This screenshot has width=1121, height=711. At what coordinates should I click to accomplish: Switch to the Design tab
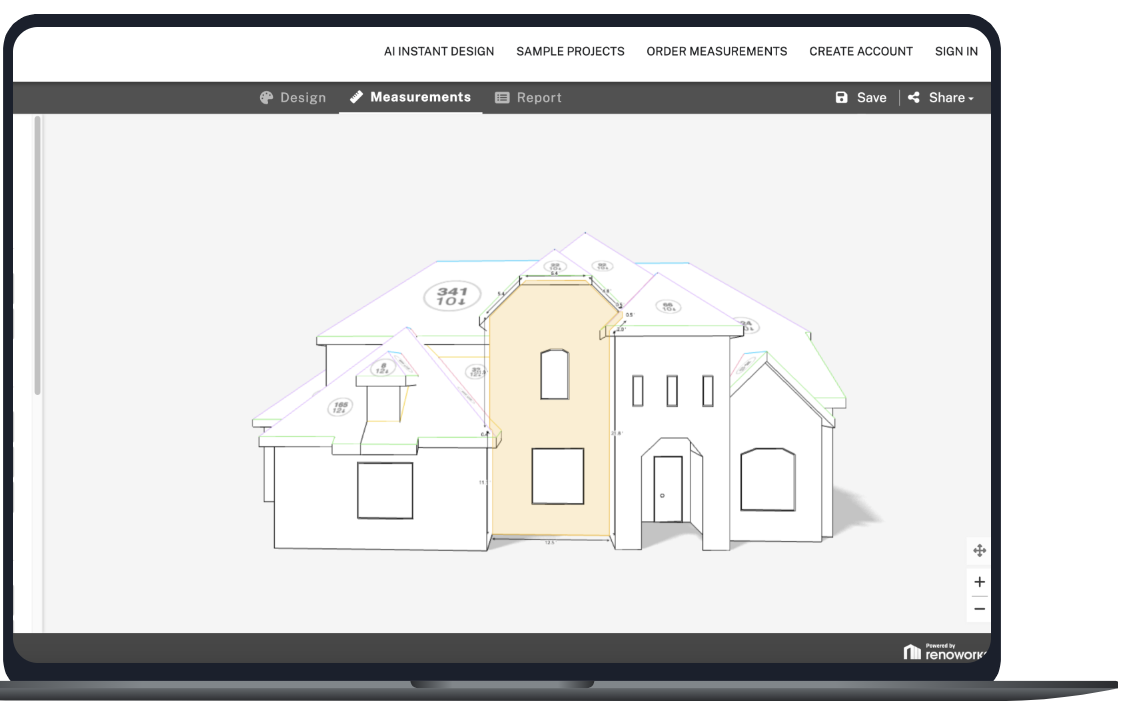294,97
